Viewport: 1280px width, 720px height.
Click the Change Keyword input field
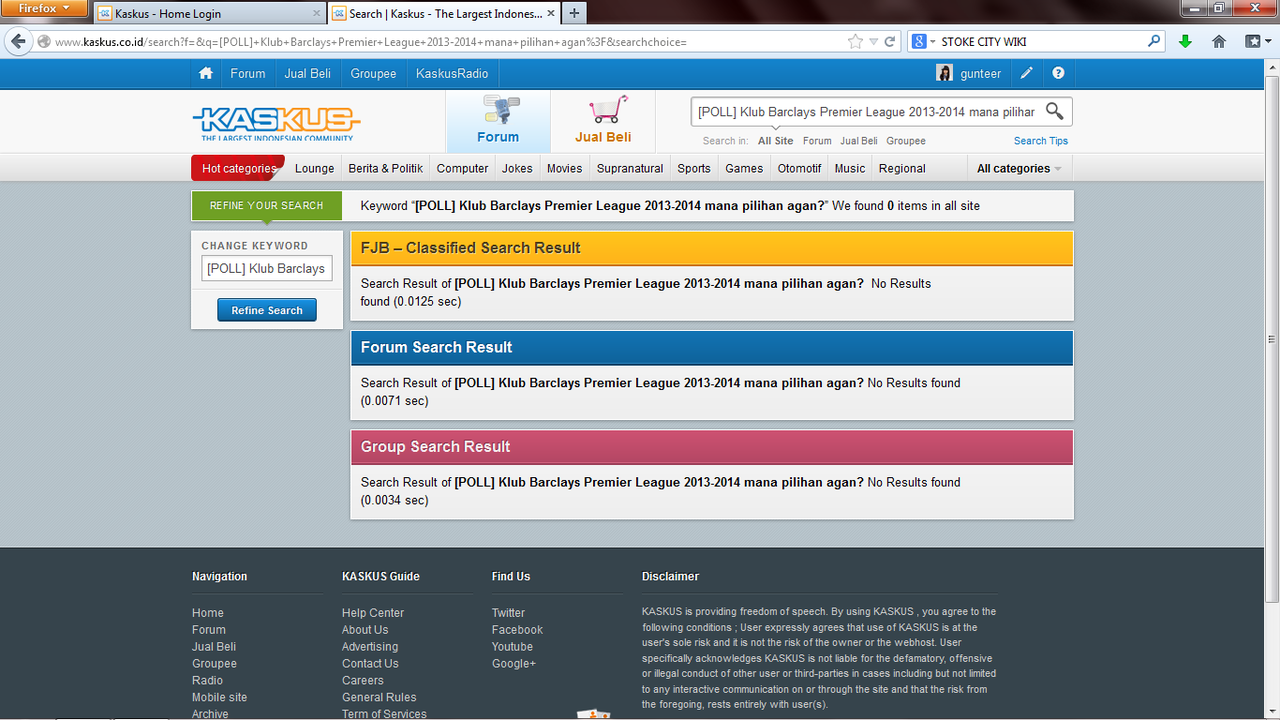(267, 268)
